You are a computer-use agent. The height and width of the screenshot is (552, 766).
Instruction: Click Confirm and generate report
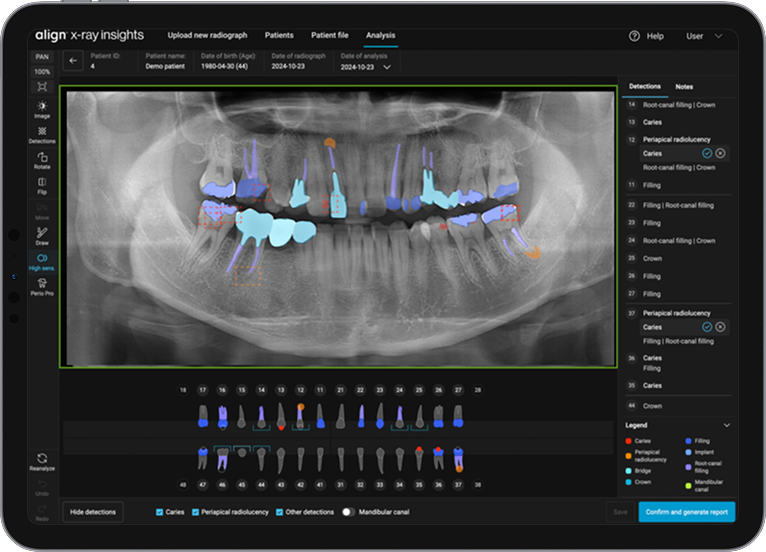[x=686, y=512]
